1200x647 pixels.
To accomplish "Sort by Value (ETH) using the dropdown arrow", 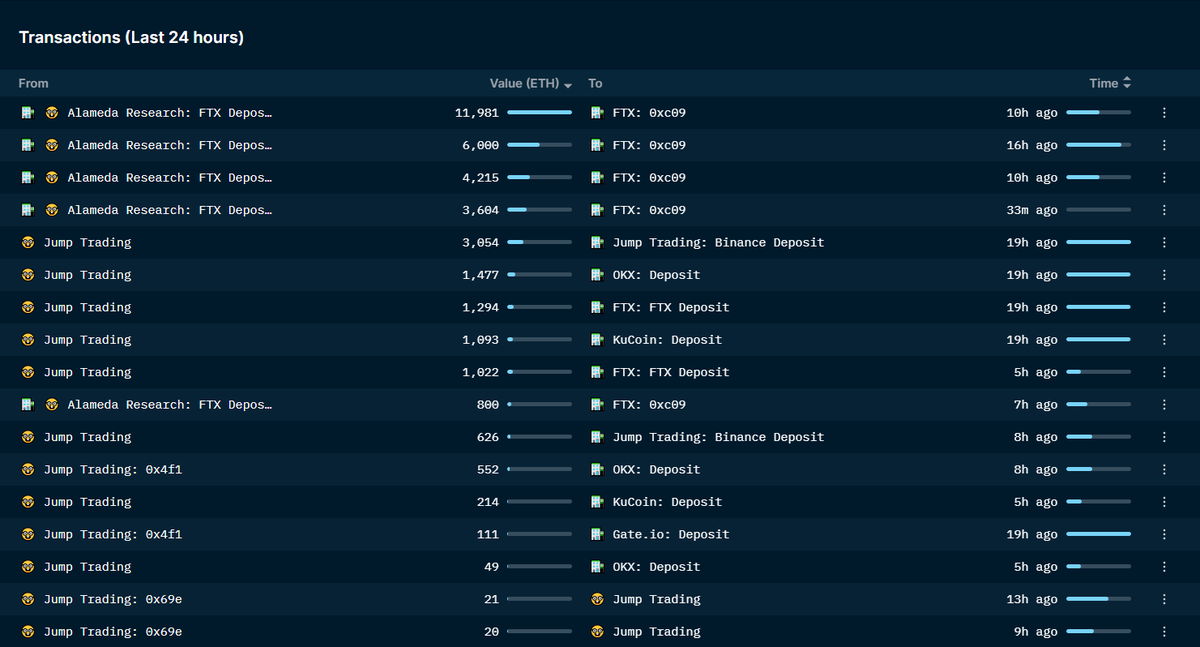I will 568,85.
